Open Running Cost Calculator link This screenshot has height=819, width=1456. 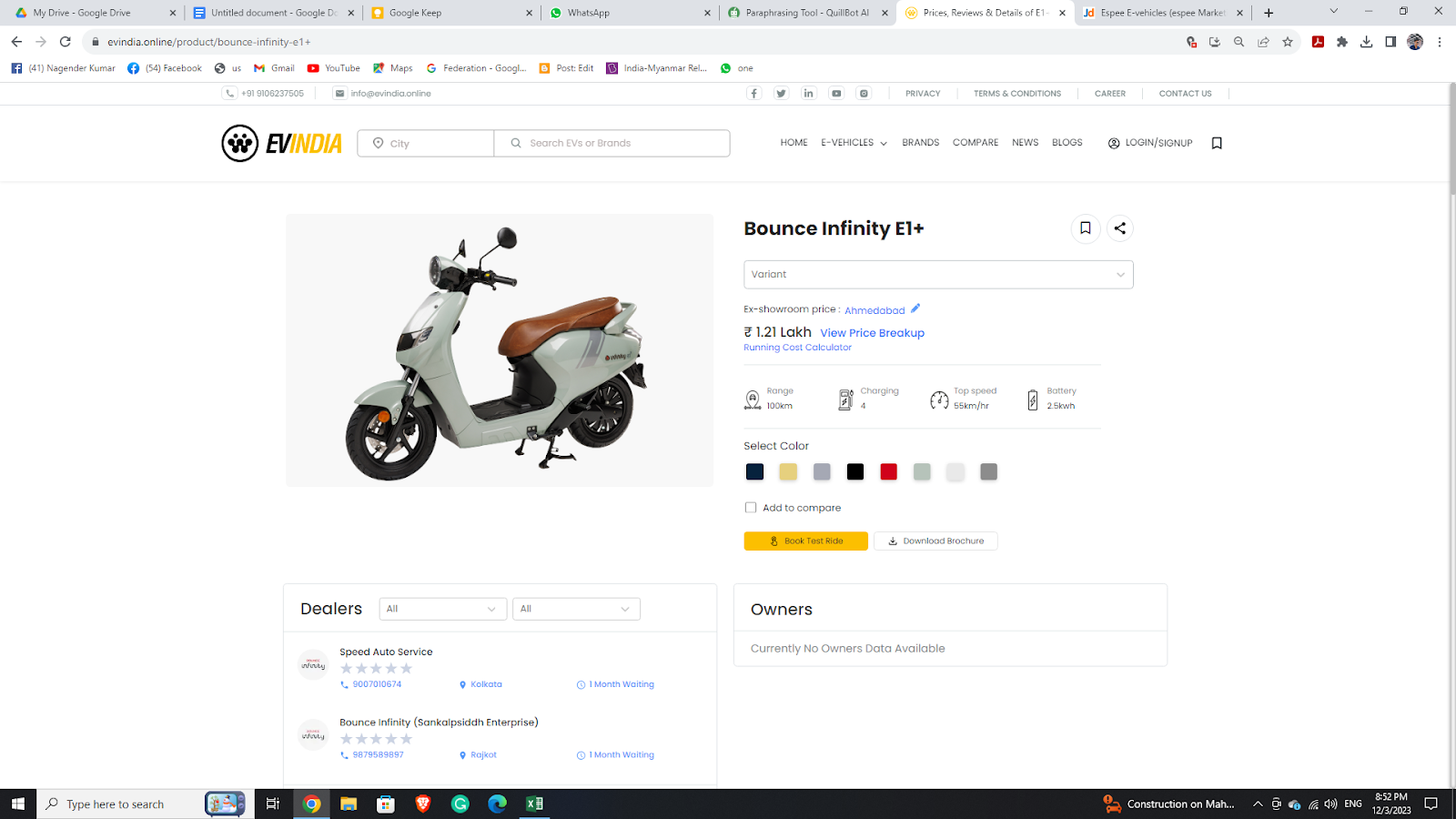[x=797, y=348]
